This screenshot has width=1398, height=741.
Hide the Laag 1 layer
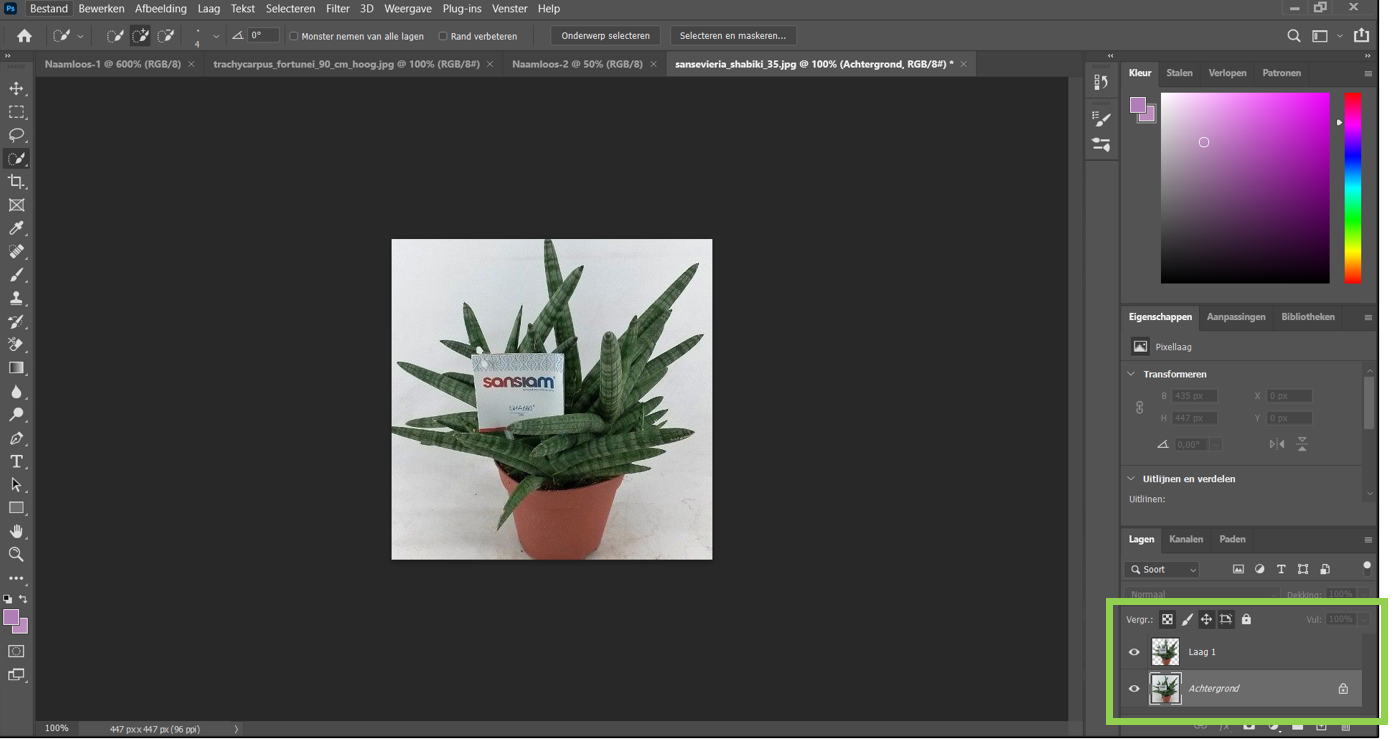pos(1134,652)
